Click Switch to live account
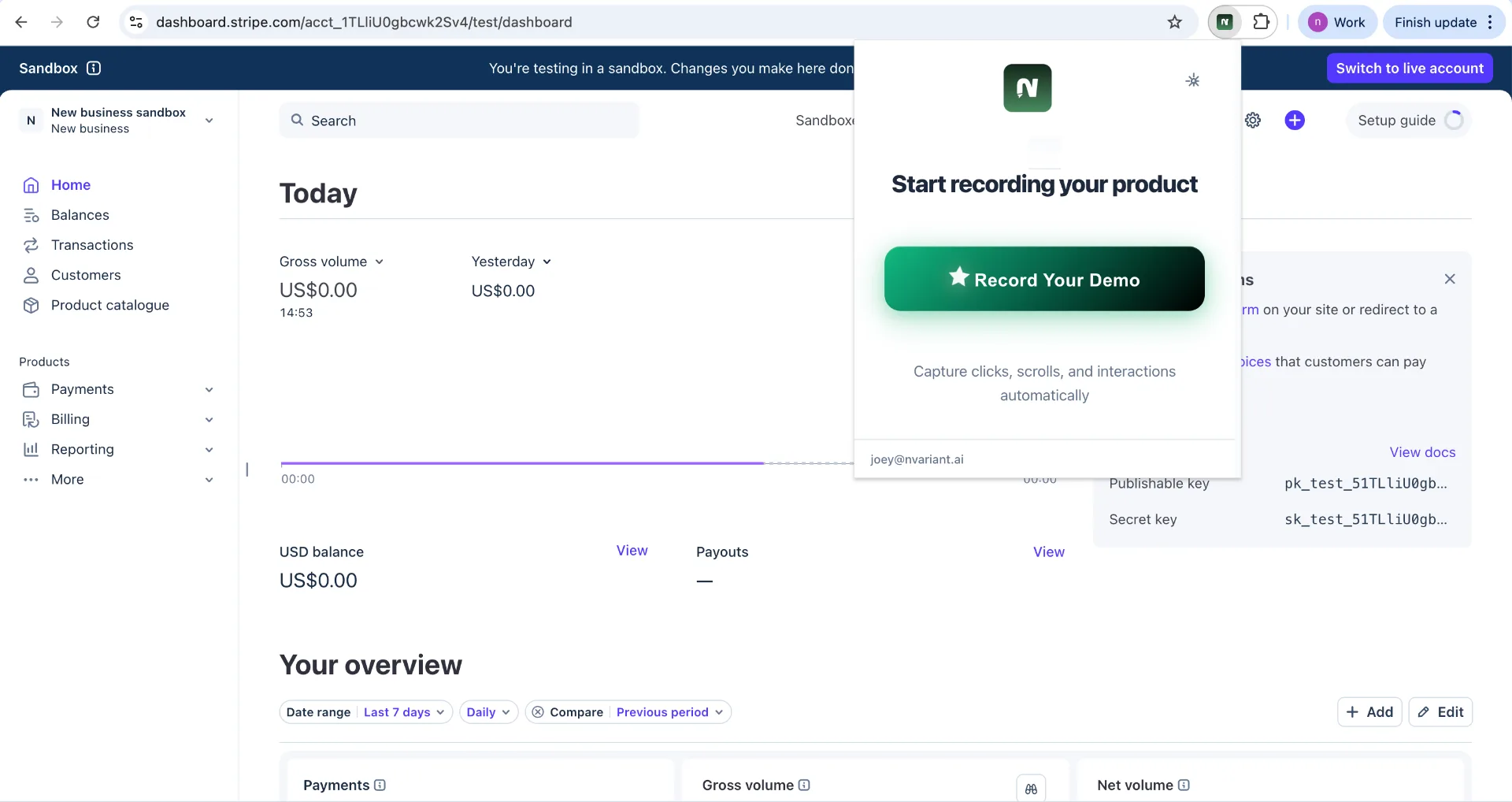 click(1410, 69)
